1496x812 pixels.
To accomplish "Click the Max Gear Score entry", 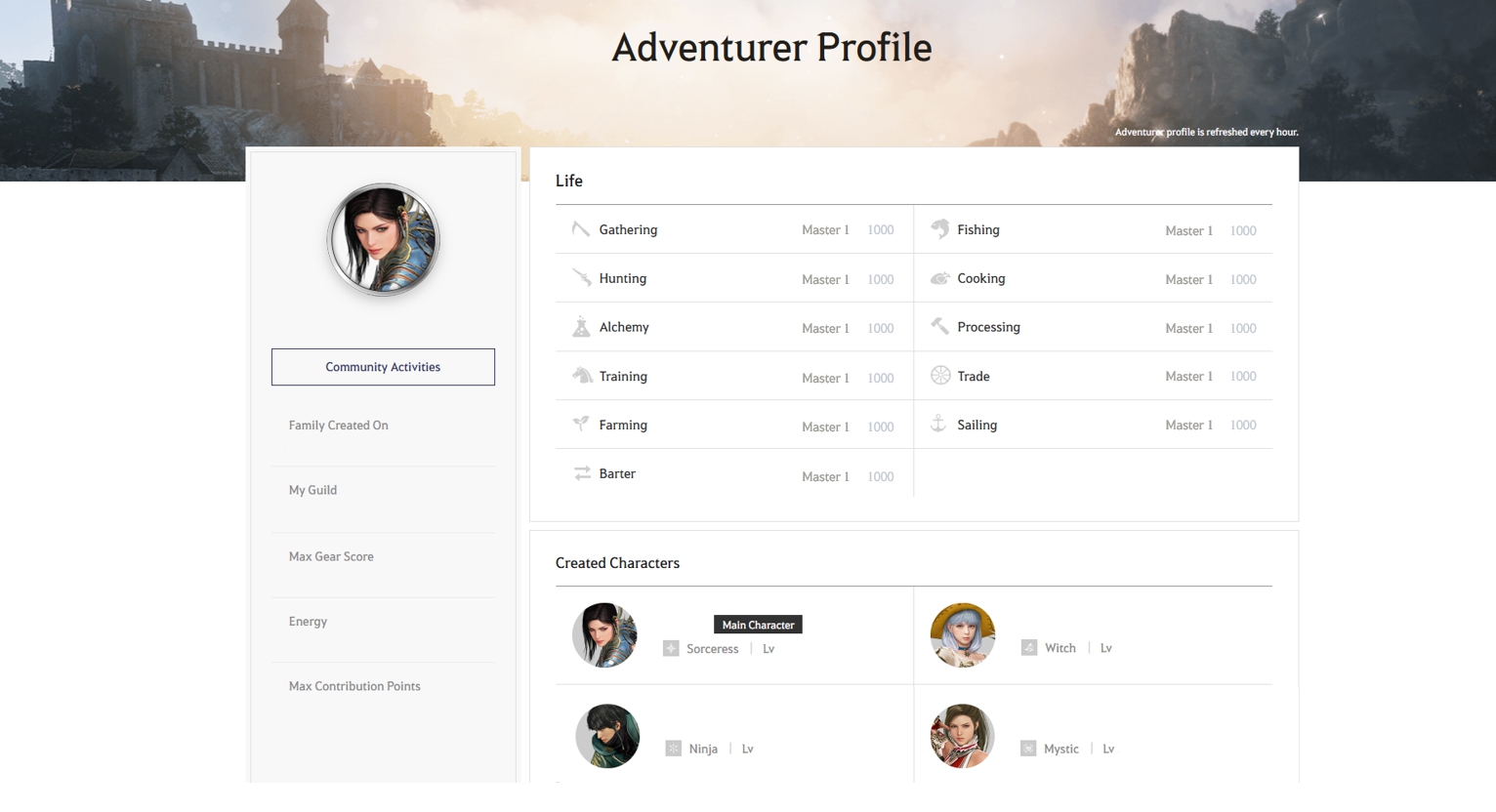I will 331,556.
